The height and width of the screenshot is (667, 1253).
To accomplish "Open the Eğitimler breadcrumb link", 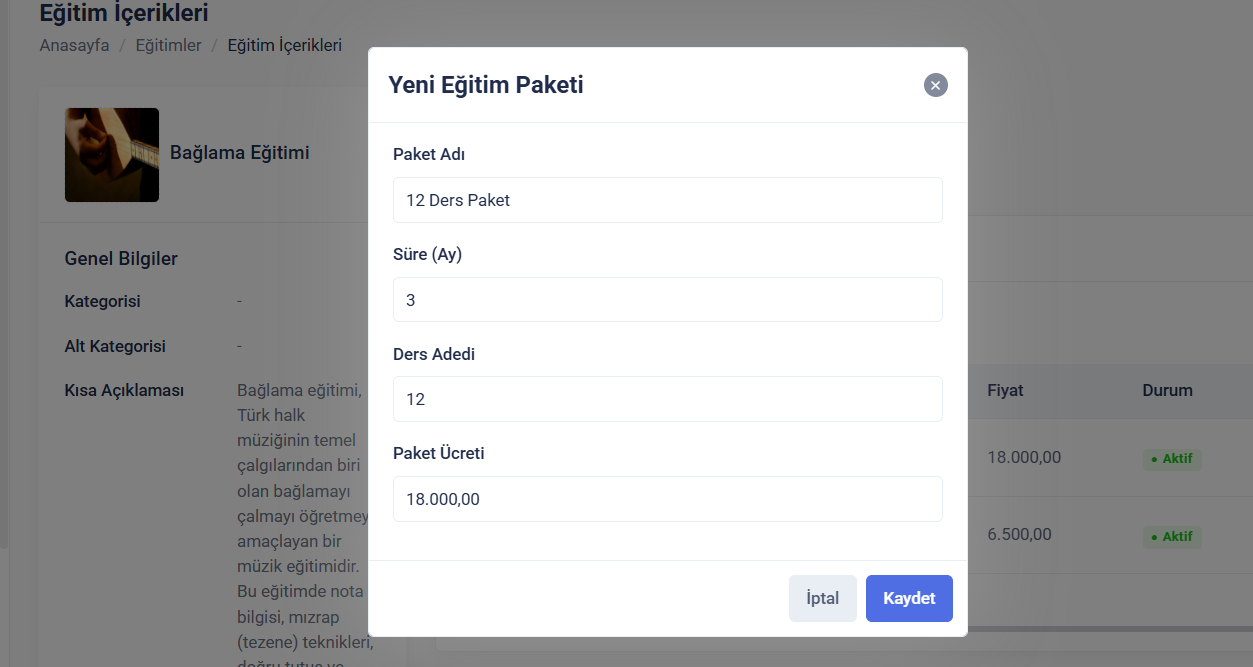I will pyautogui.click(x=168, y=45).
